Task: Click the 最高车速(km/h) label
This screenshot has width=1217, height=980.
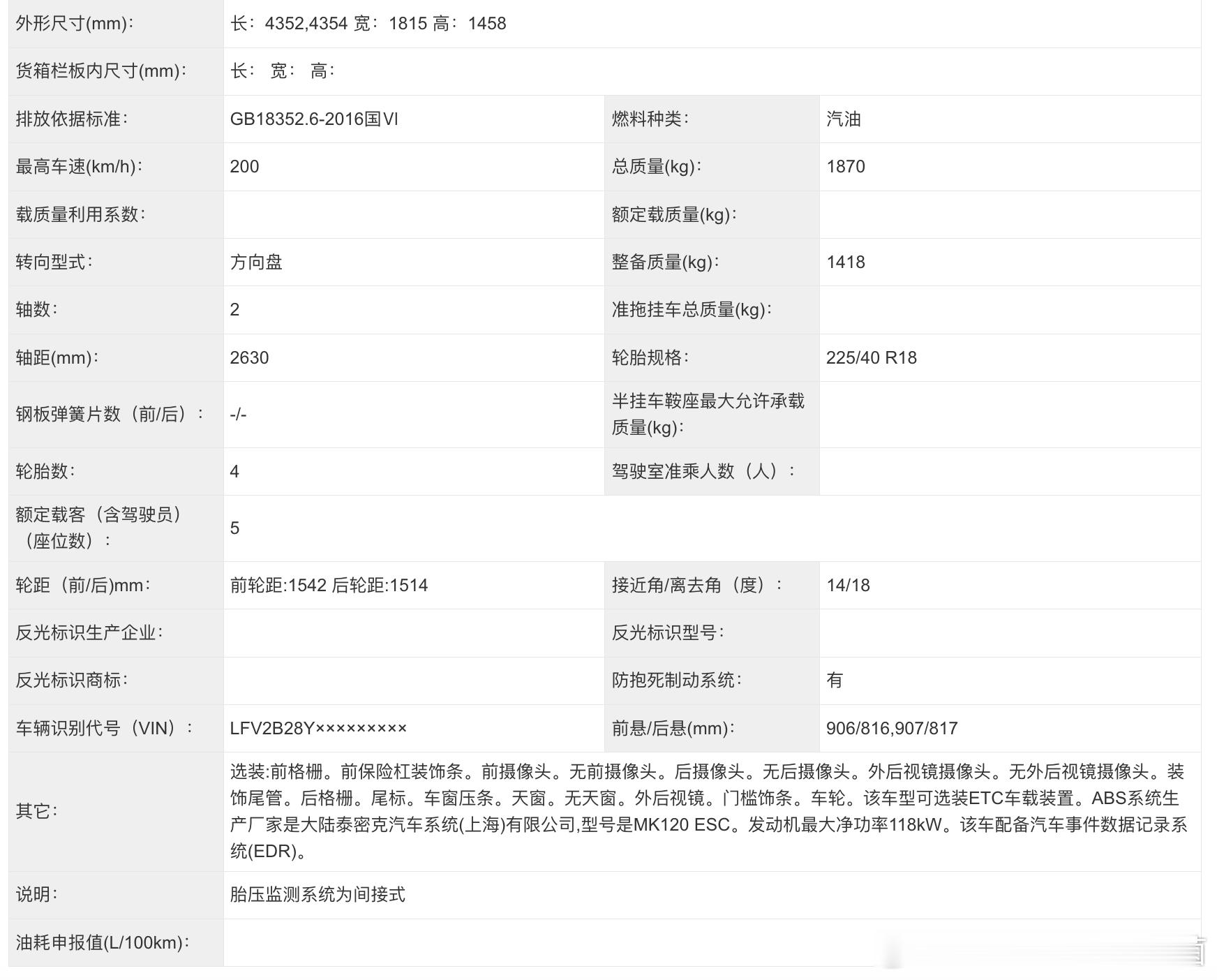Action: 79,167
